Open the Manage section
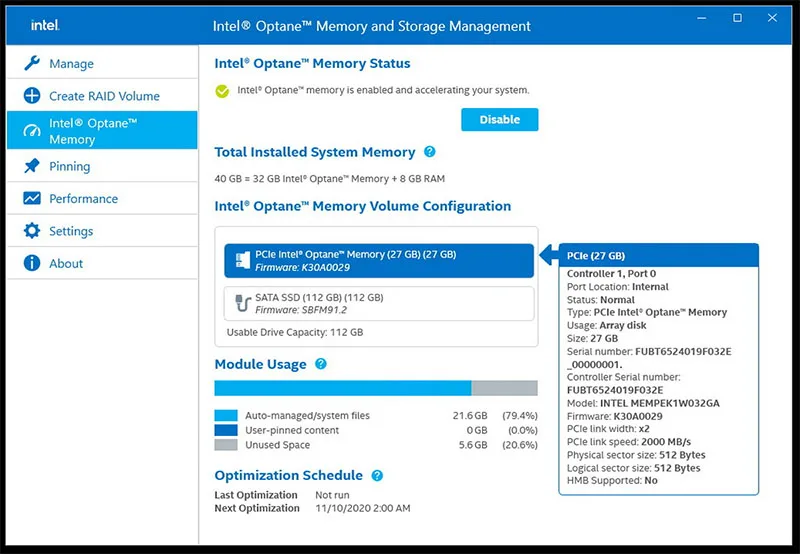Screen dimensions: 800x554 [x=102, y=63]
